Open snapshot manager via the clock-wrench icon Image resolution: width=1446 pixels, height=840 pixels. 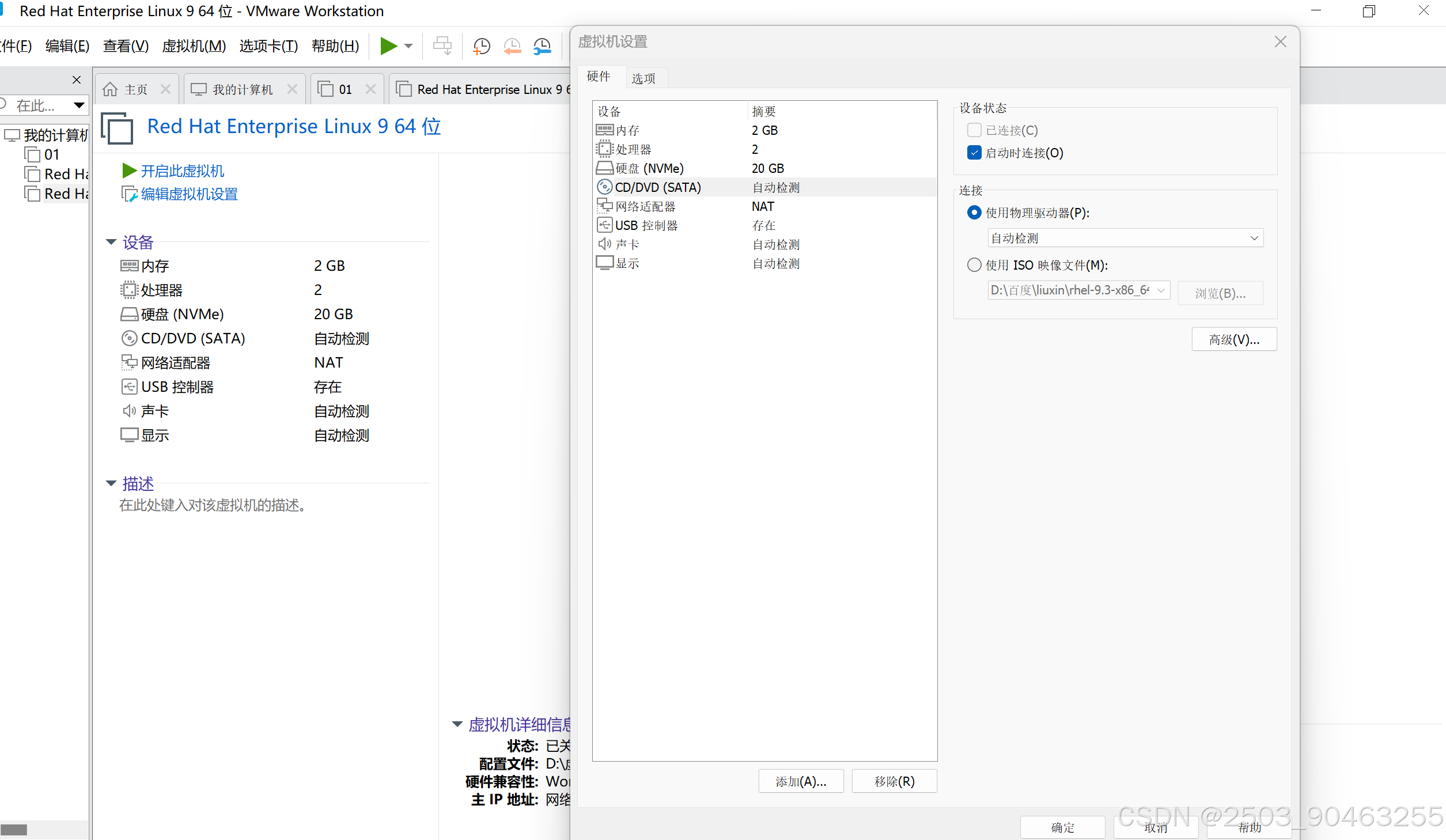click(x=542, y=46)
